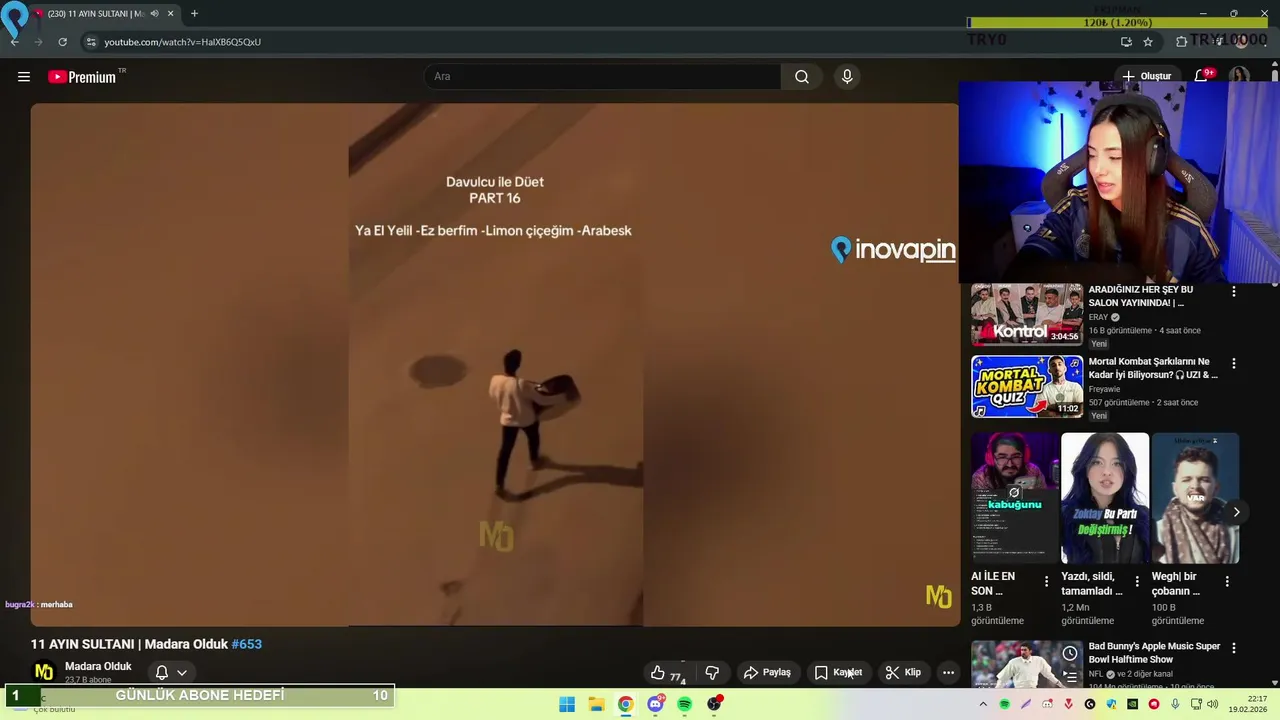
Task: Click the video player to pause
Action: pos(495,365)
